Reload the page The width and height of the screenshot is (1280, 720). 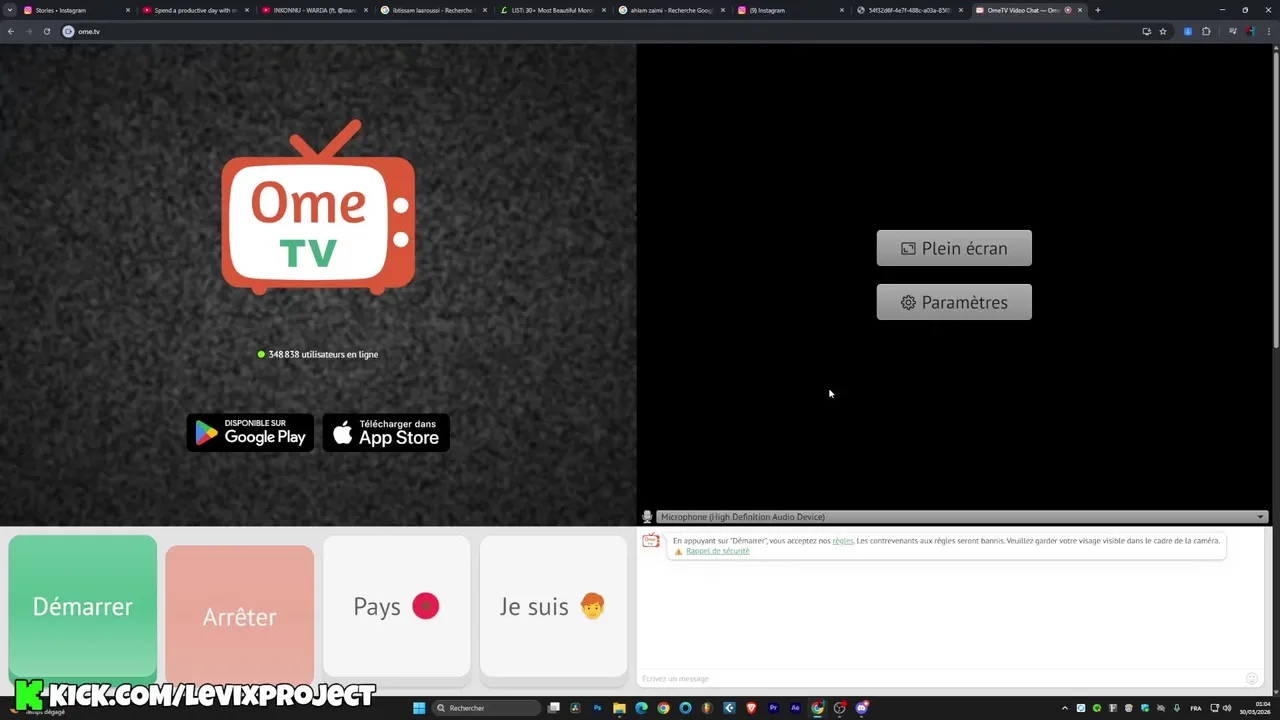pyautogui.click(x=47, y=31)
